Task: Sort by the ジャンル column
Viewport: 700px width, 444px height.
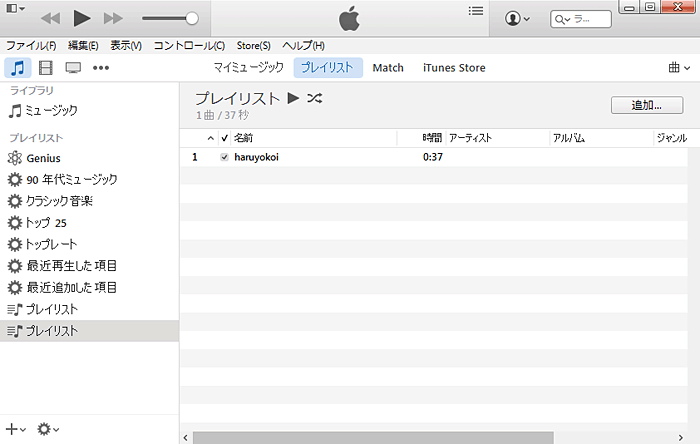Action: 671,138
